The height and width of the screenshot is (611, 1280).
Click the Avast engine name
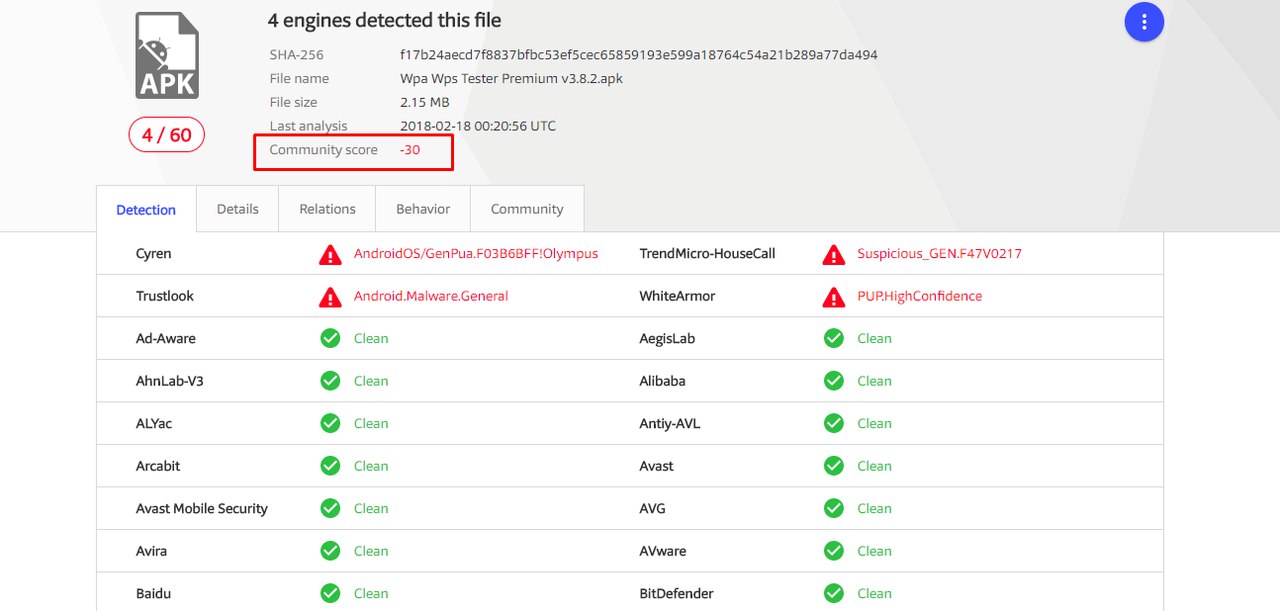[x=656, y=466]
